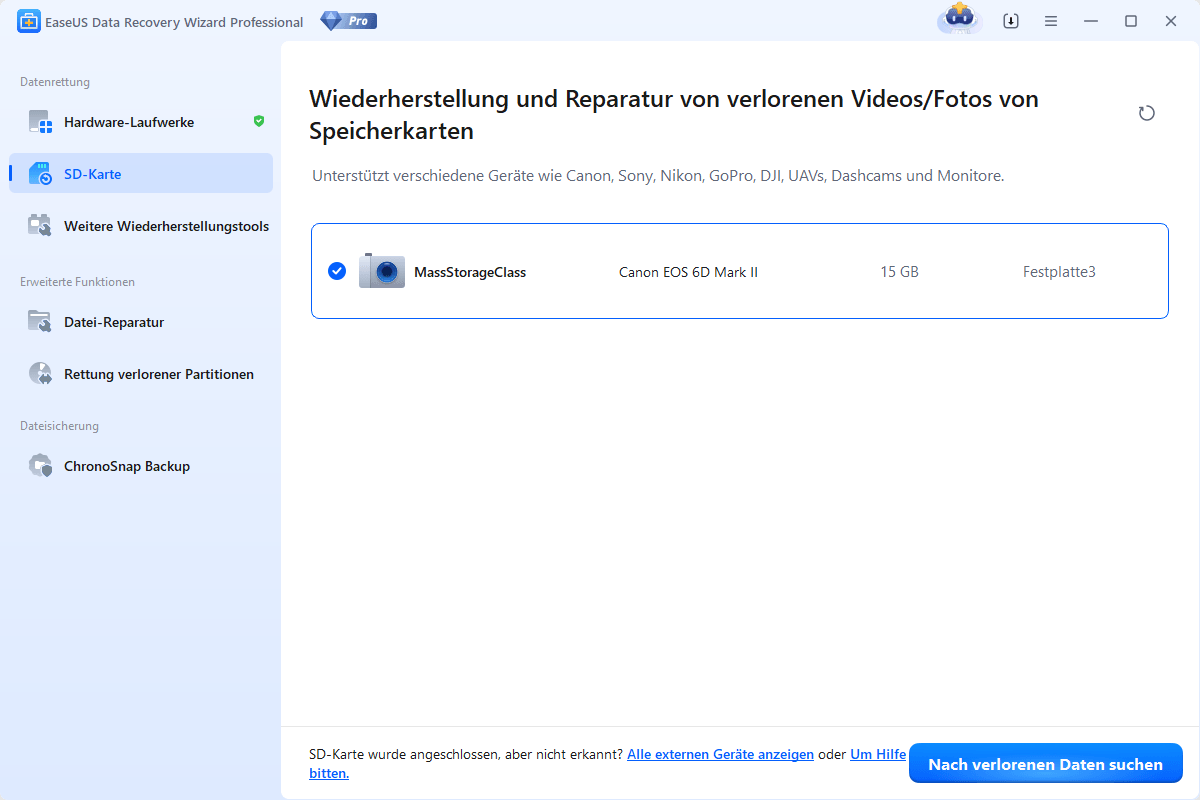Maximize the application window
Image resolution: width=1200 pixels, height=800 pixels.
point(1131,21)
